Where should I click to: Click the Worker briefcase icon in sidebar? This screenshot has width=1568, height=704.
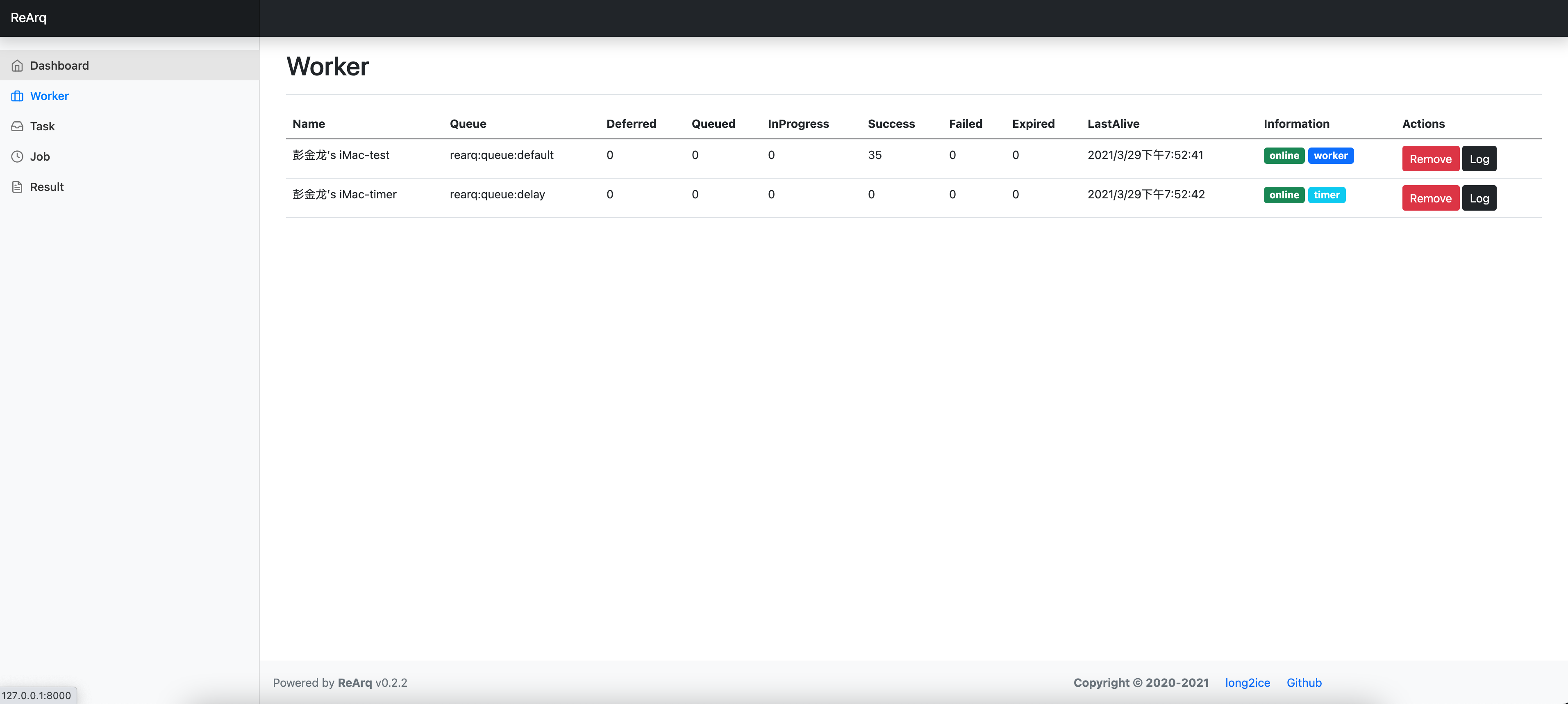click(x=17, y=96)
